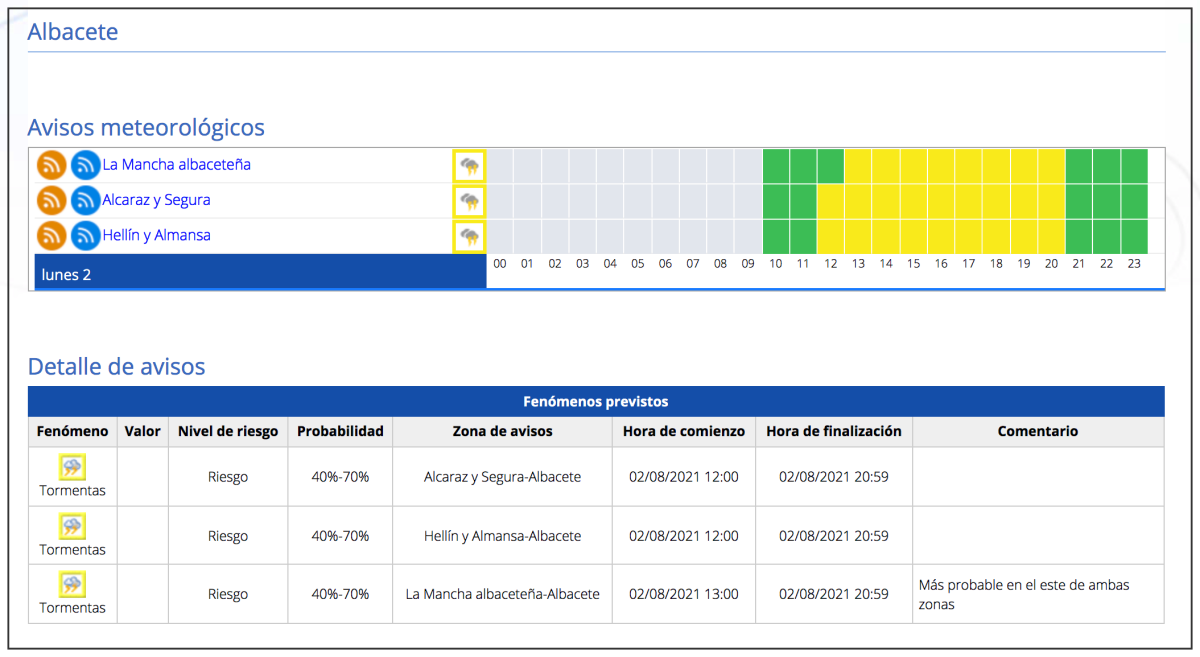
Task: Click the '00' hour label on timeline
Action: point(500,265)
